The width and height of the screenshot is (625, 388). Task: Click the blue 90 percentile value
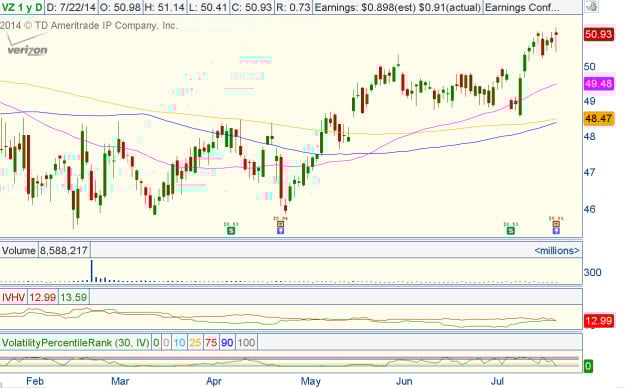tap(227, 343)
